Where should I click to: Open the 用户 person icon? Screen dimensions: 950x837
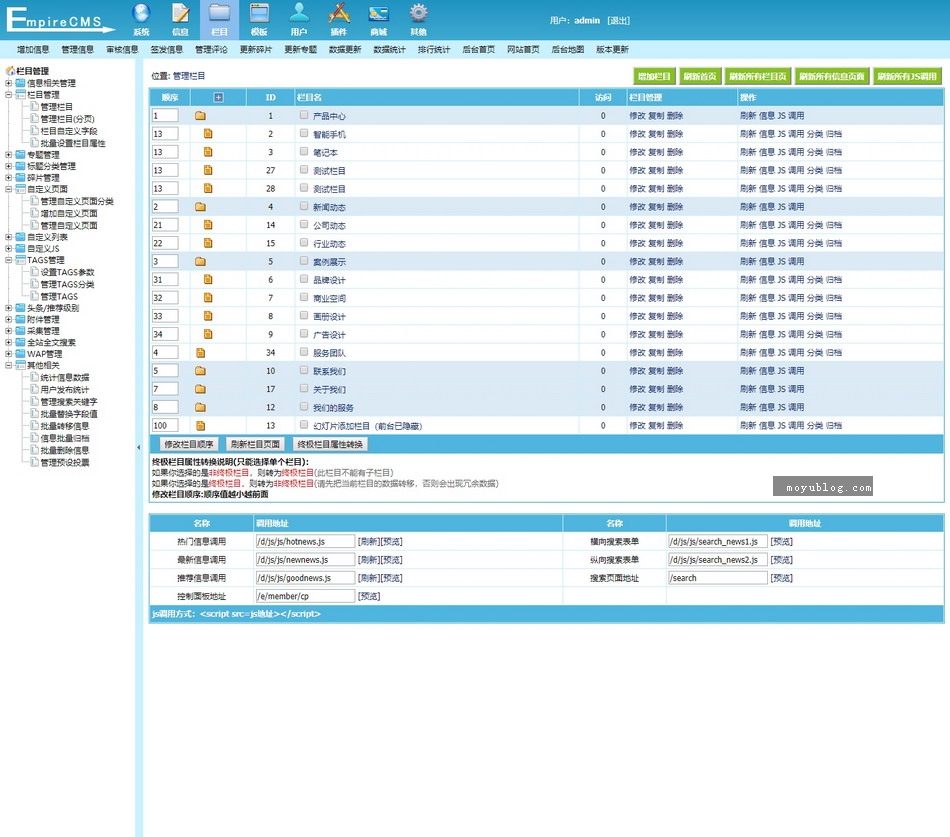[299, 13]
